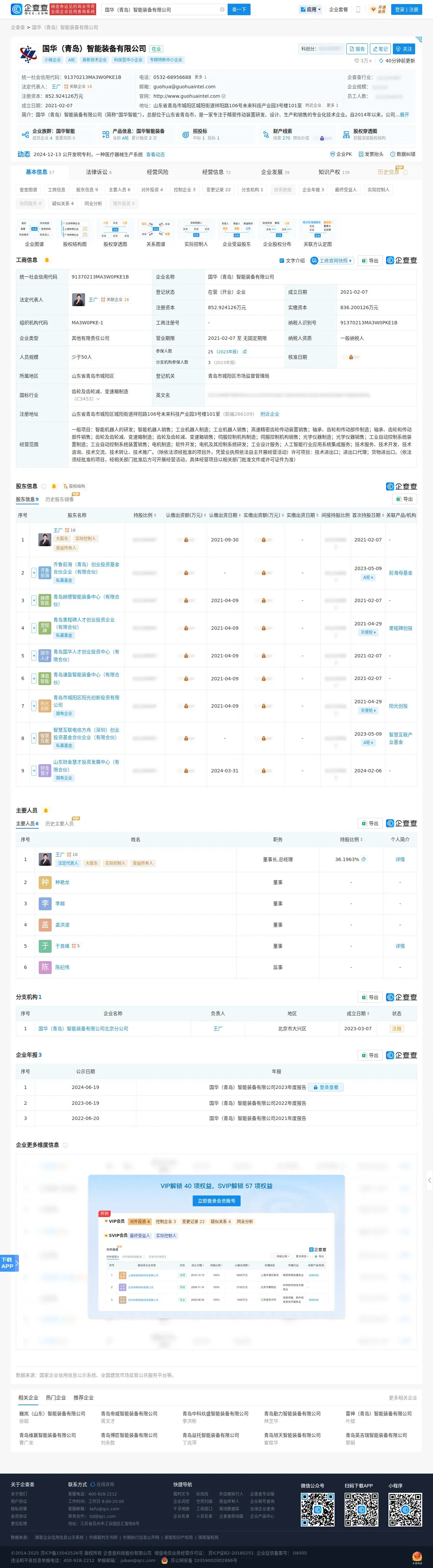Expand the 智慧互联电信方舟 row plus icon

pyautogui.click(x=33, y=738)
